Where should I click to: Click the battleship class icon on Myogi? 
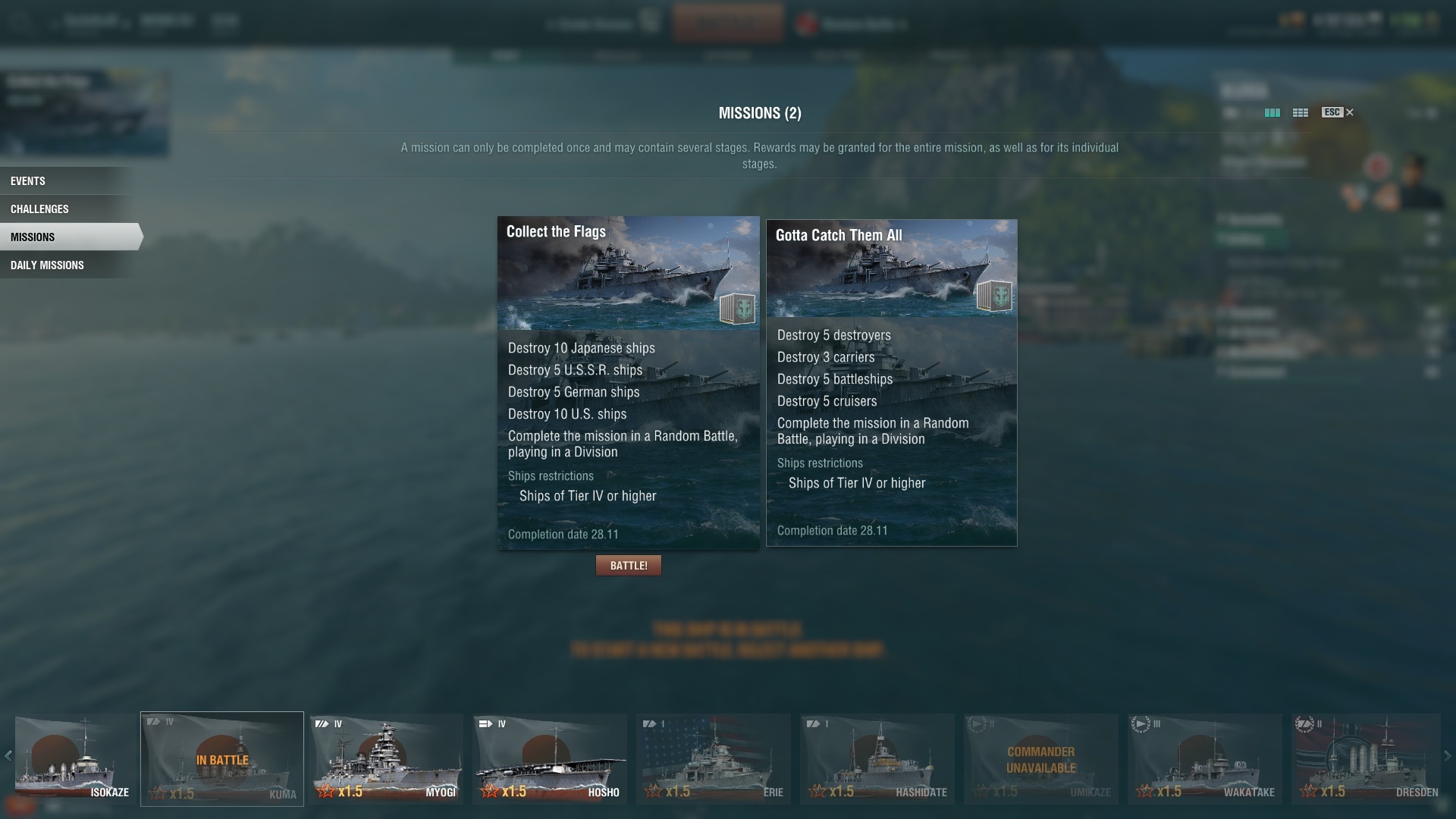click(322, 724)
